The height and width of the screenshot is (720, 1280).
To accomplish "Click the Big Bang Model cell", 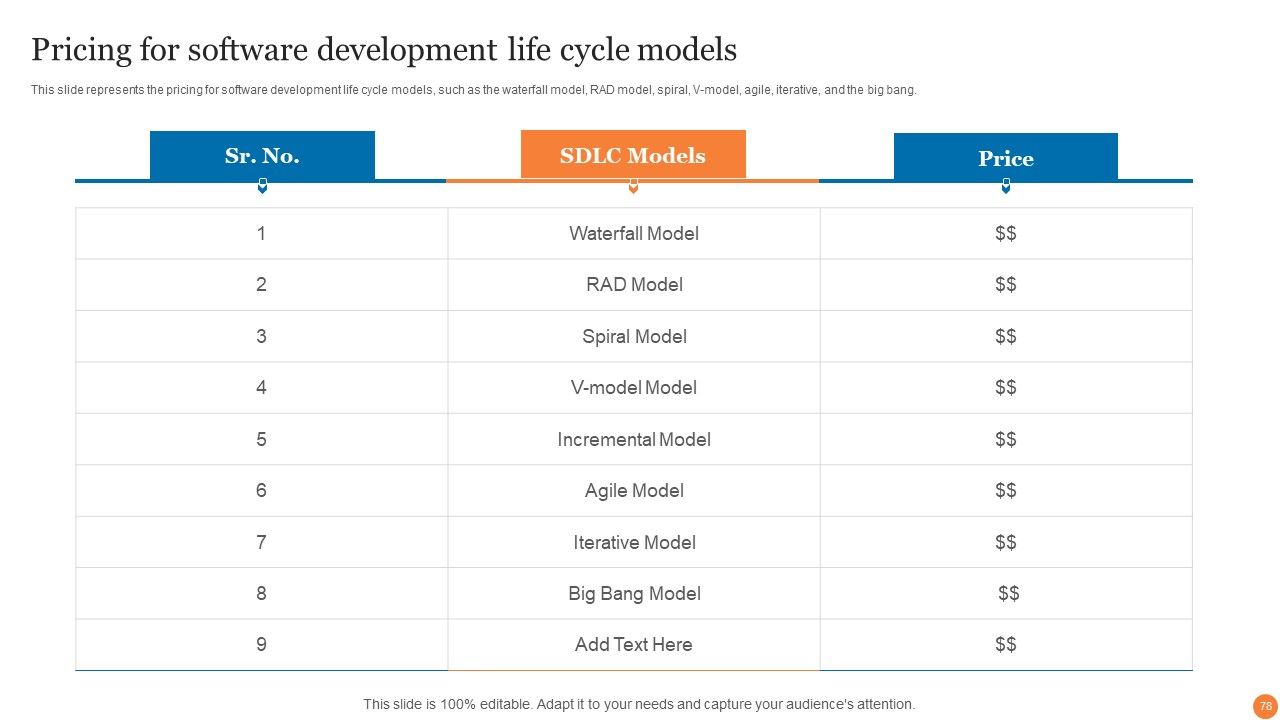I will click(x=634, y=594).
